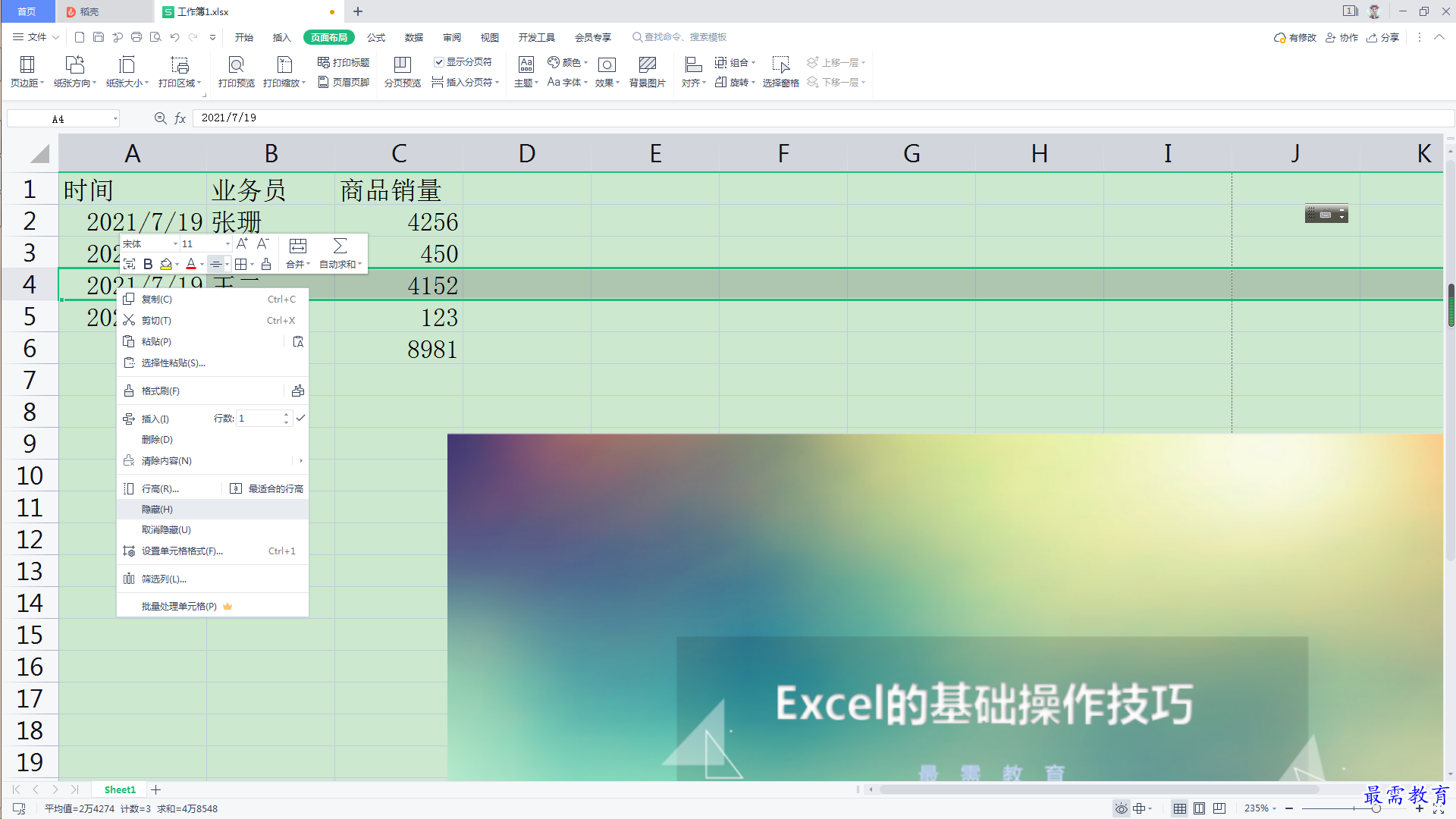Expand fill color dropdown arrow
1456x819 pixels.
click(177, 265)
